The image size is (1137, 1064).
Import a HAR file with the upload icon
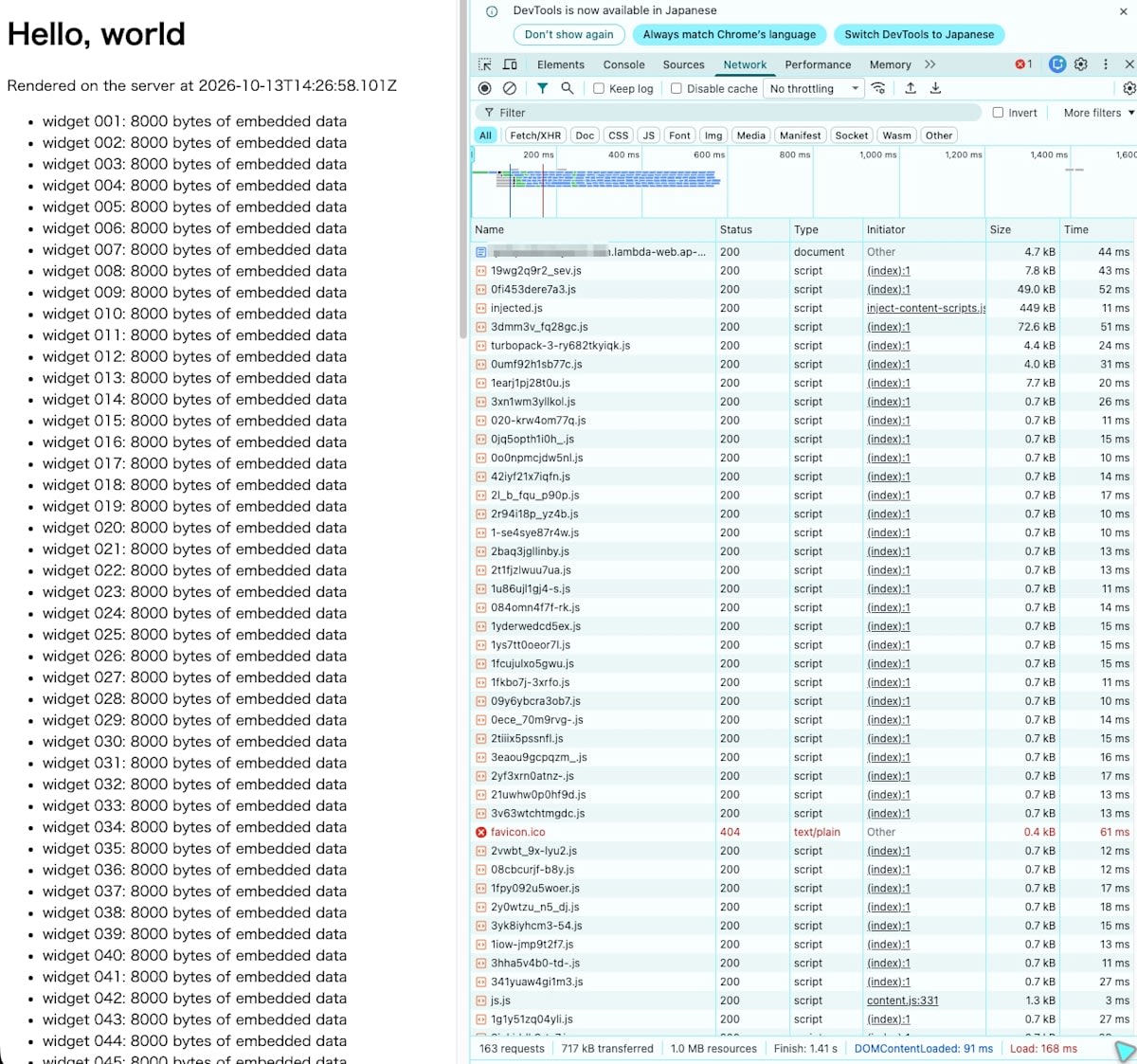point(911,88)
